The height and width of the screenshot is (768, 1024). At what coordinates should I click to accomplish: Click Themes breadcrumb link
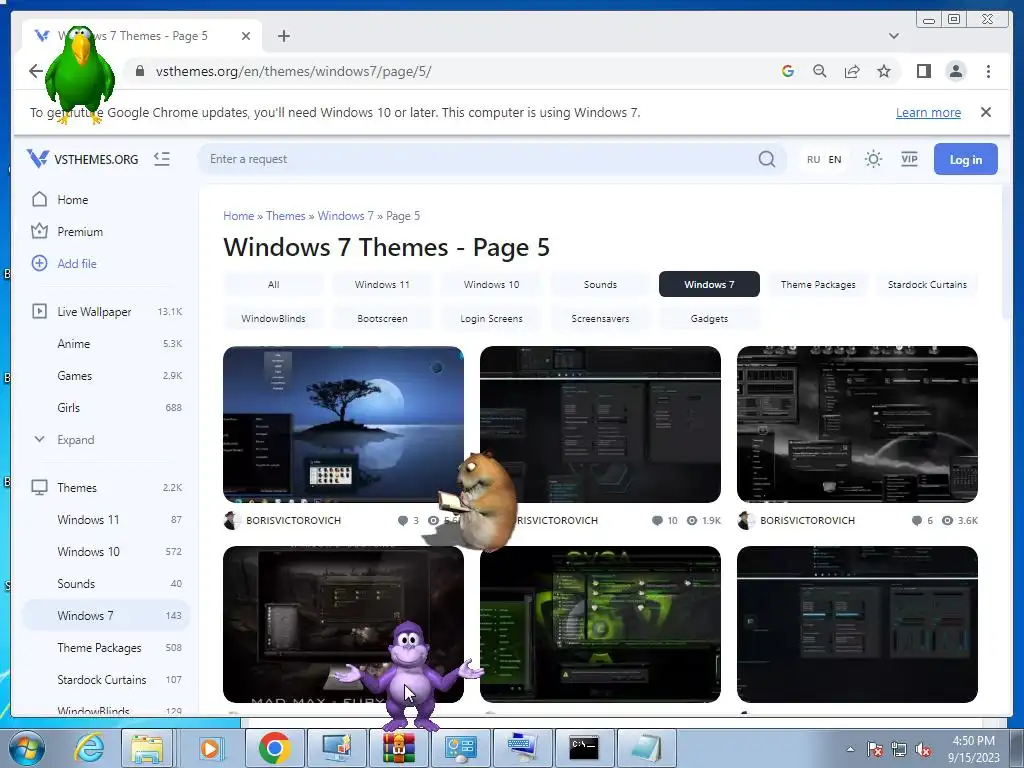pyautogui.click(x=285, y=216)
